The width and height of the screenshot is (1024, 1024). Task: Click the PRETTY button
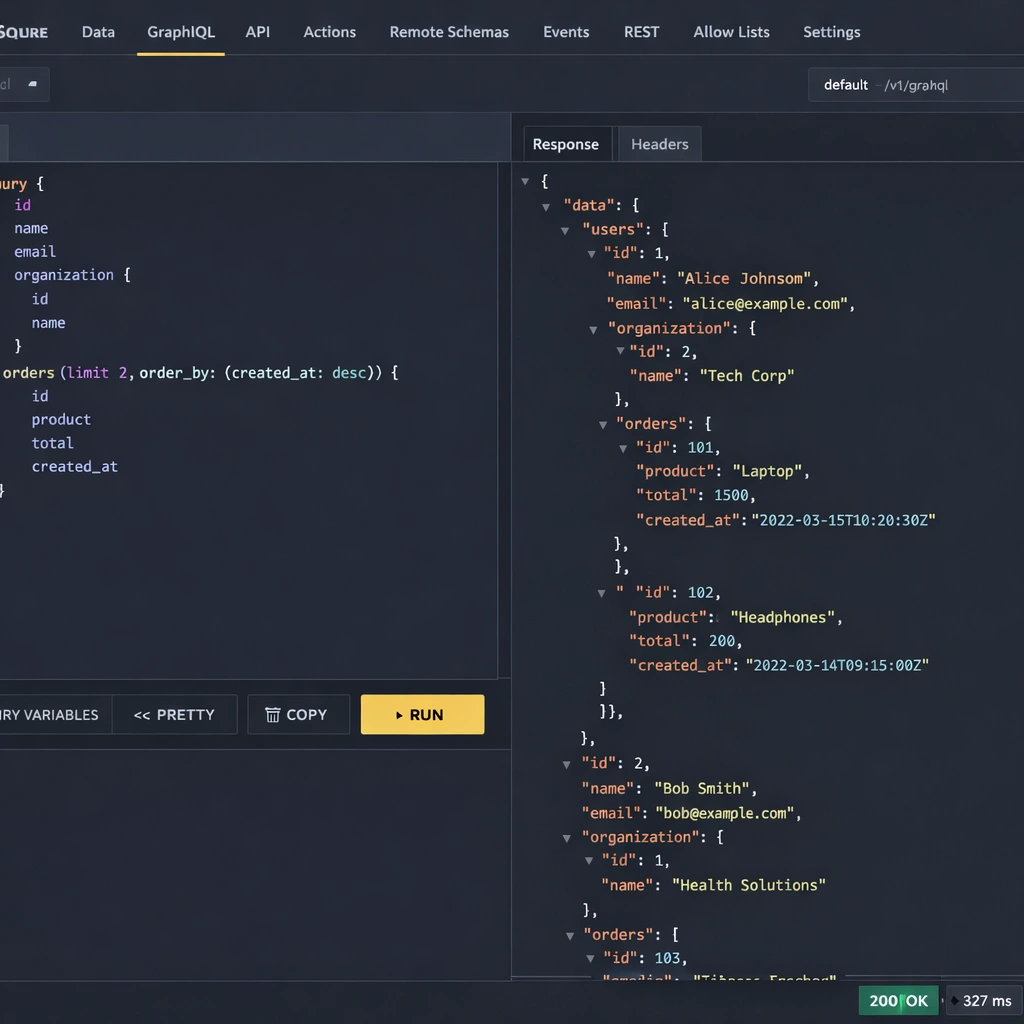(x=174, y=715)
